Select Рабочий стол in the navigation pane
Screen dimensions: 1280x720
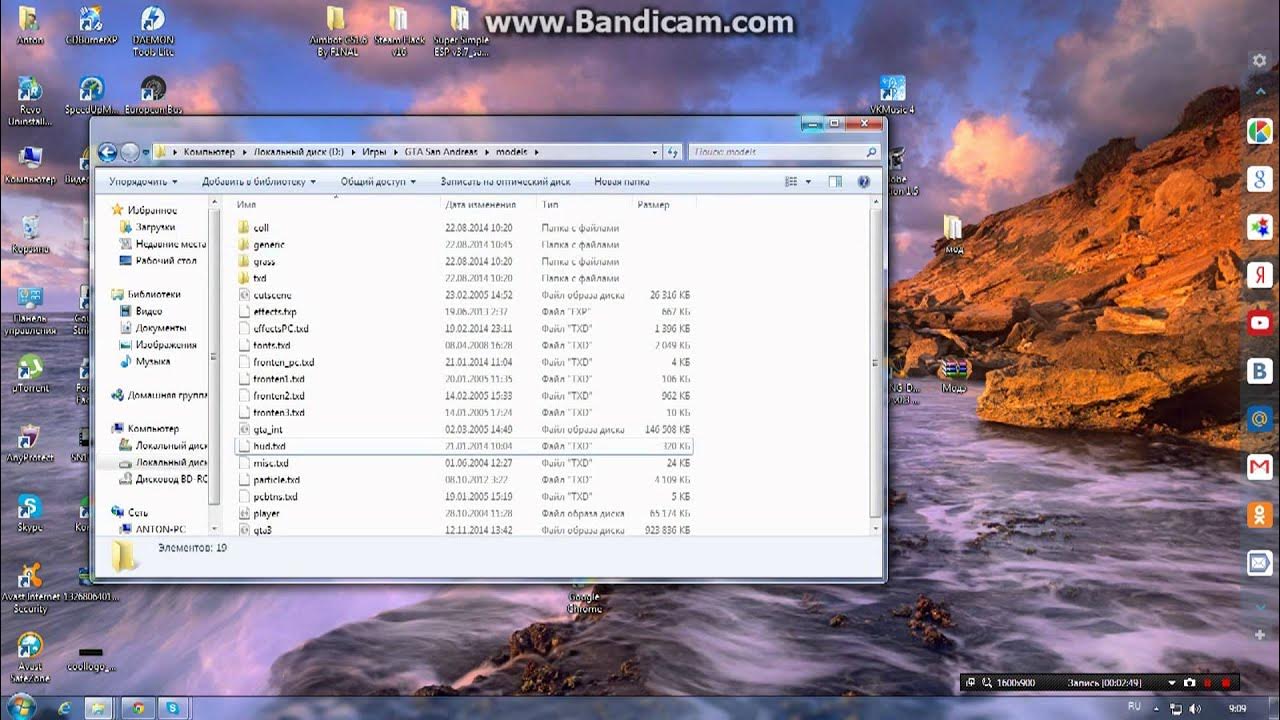point(158,261)
